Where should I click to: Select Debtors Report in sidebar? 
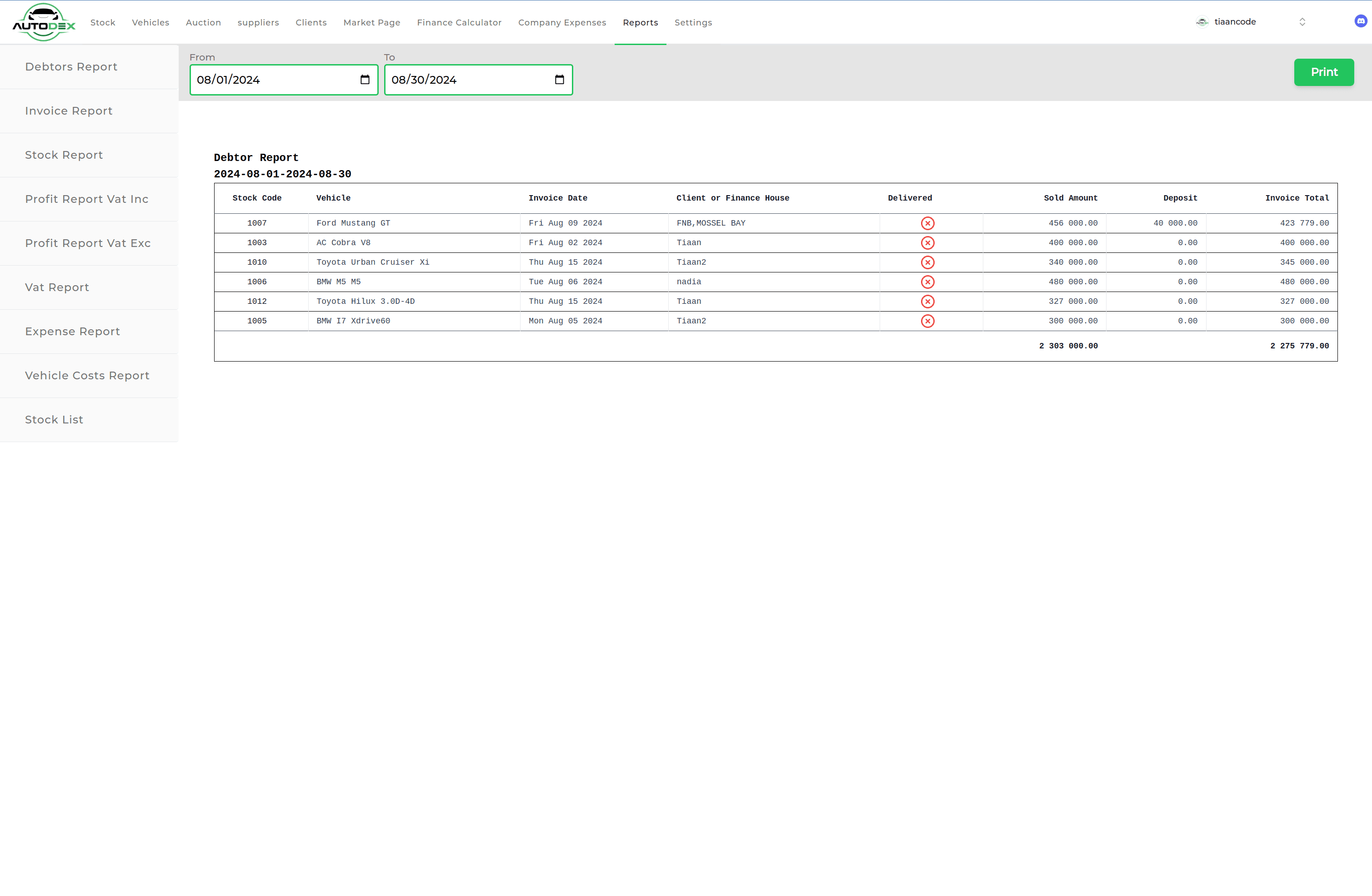point(90,67)
